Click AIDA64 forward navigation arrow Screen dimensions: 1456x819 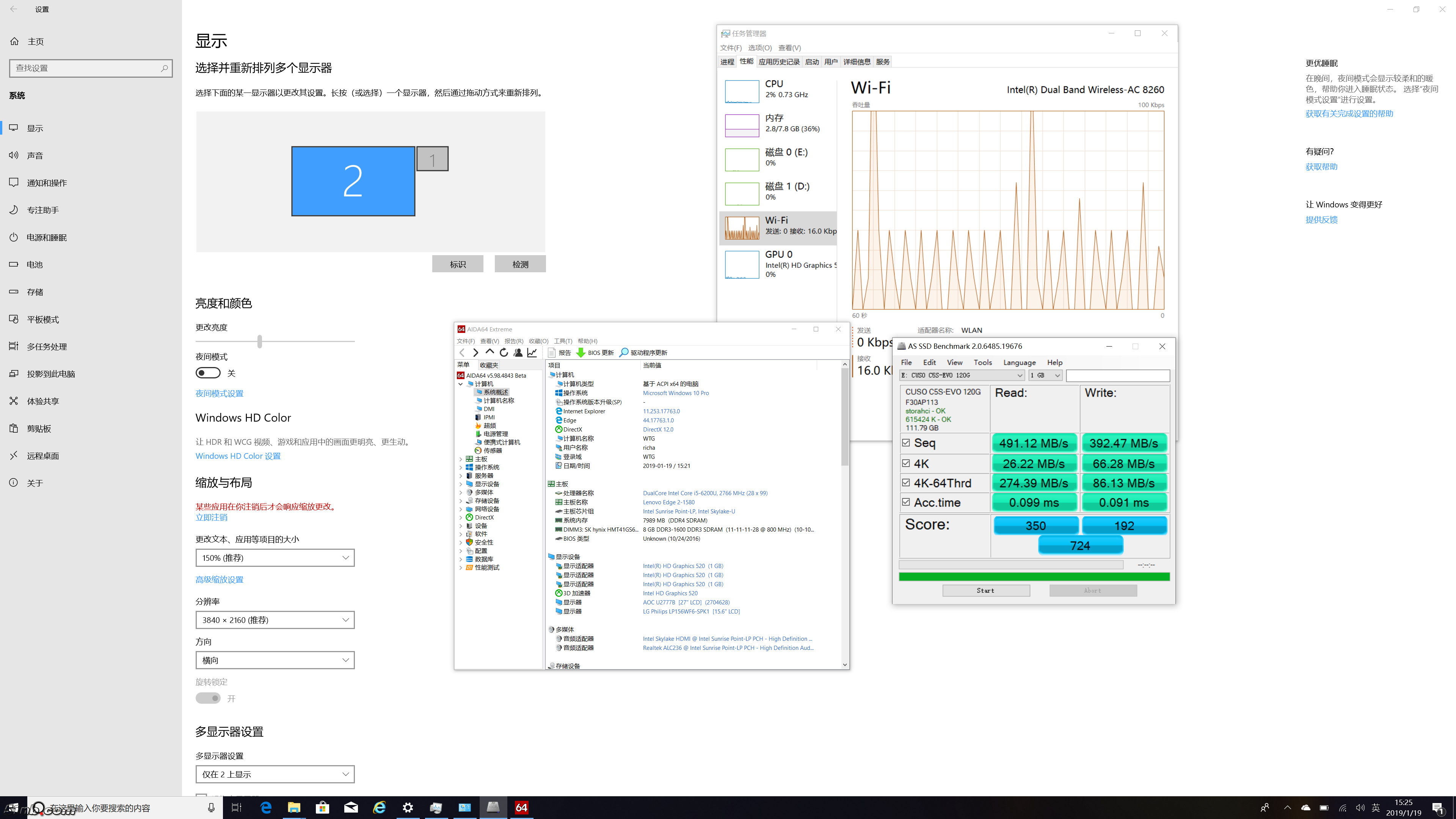click(475, 352)
